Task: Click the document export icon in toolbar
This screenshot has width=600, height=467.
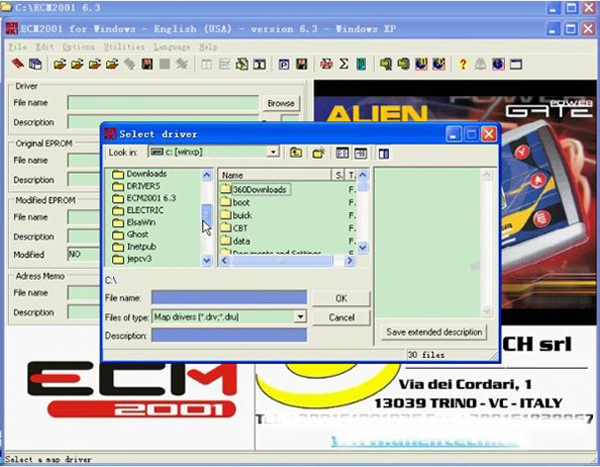Action: point(242,64)
